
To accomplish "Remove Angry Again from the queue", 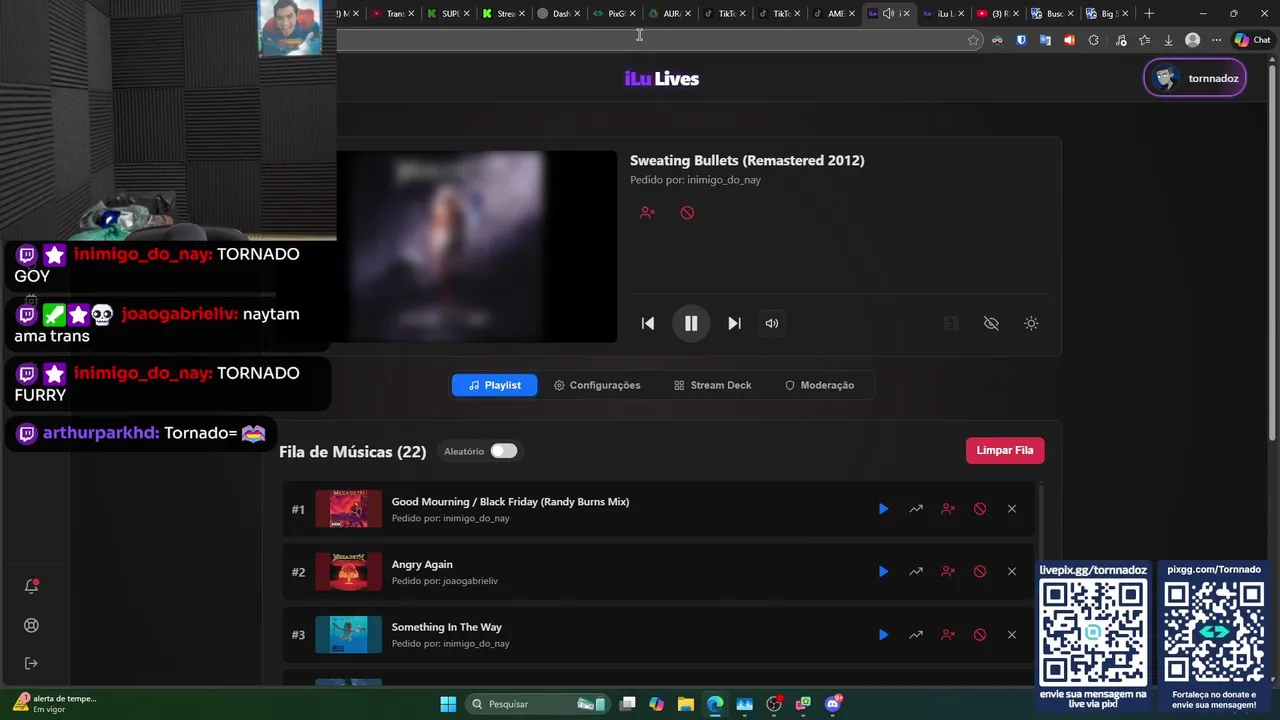I will point(1011,572).
